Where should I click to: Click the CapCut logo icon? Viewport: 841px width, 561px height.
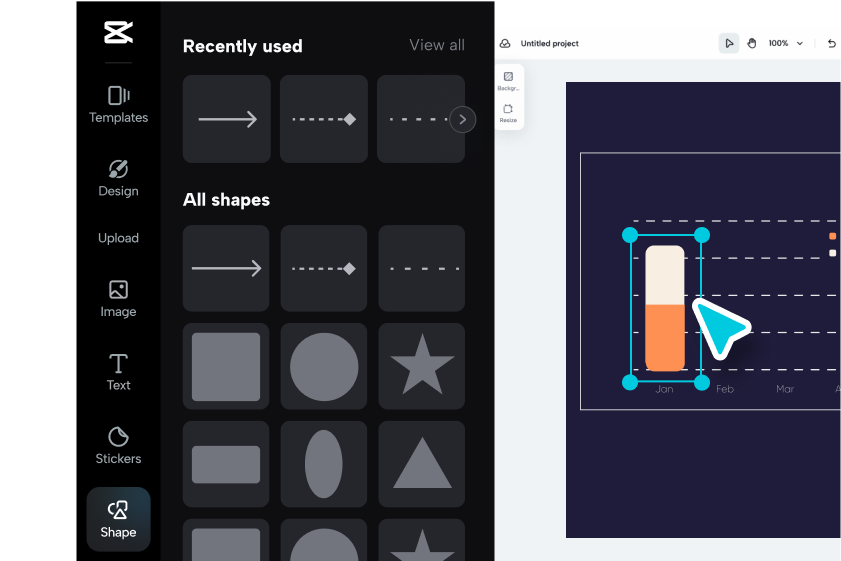click(x=118, y=32)
